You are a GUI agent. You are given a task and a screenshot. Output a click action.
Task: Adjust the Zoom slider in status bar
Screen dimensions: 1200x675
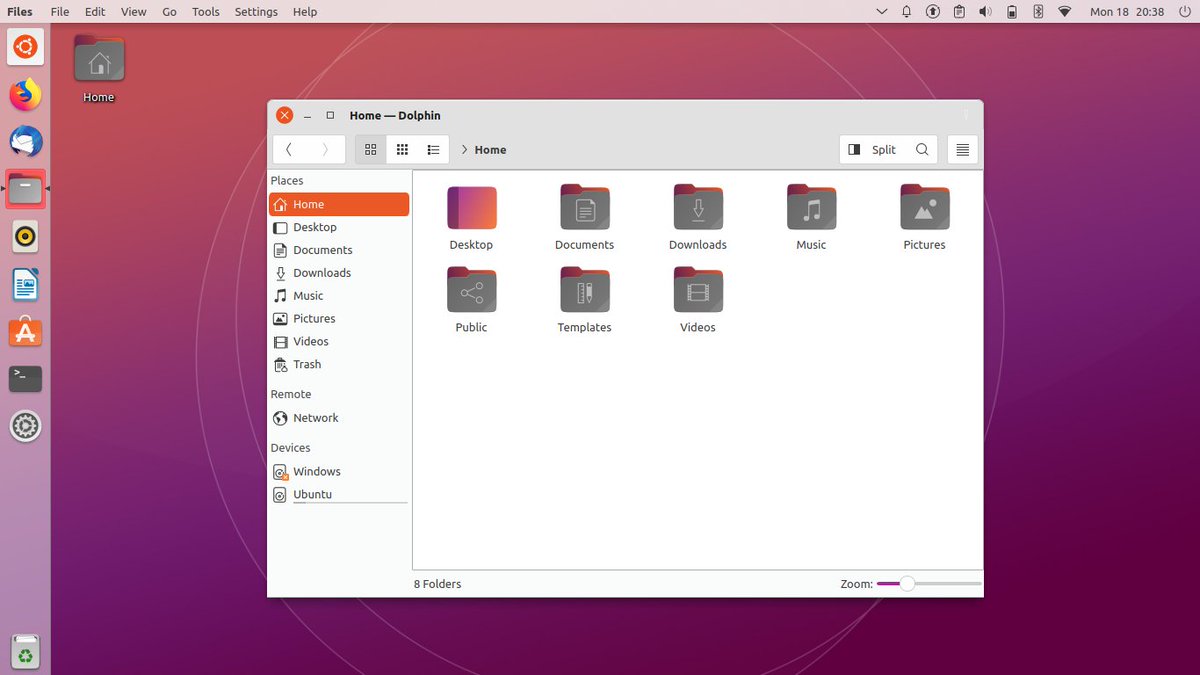[929, 584]
